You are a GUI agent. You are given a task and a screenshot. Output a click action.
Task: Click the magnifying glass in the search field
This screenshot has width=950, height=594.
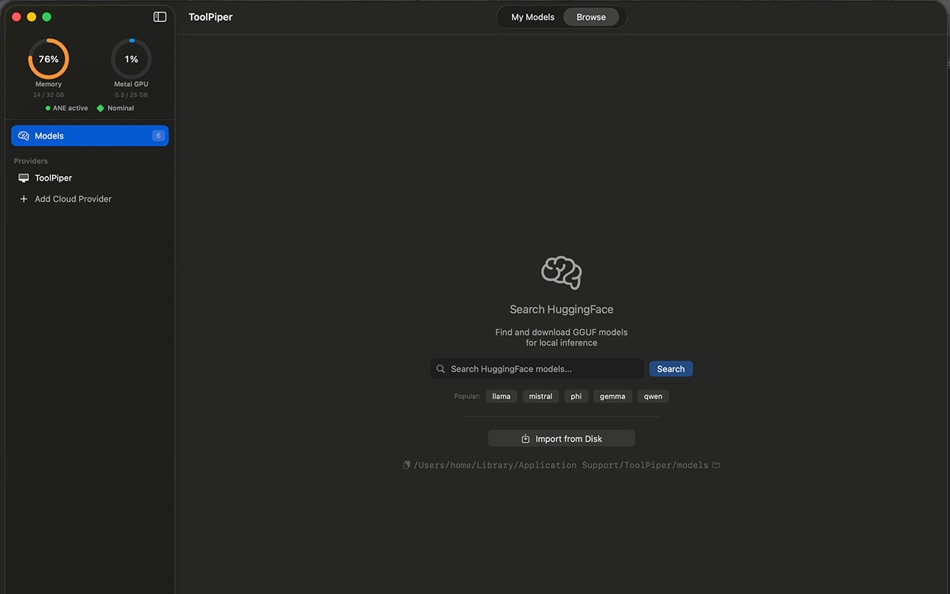pos(440,368)
